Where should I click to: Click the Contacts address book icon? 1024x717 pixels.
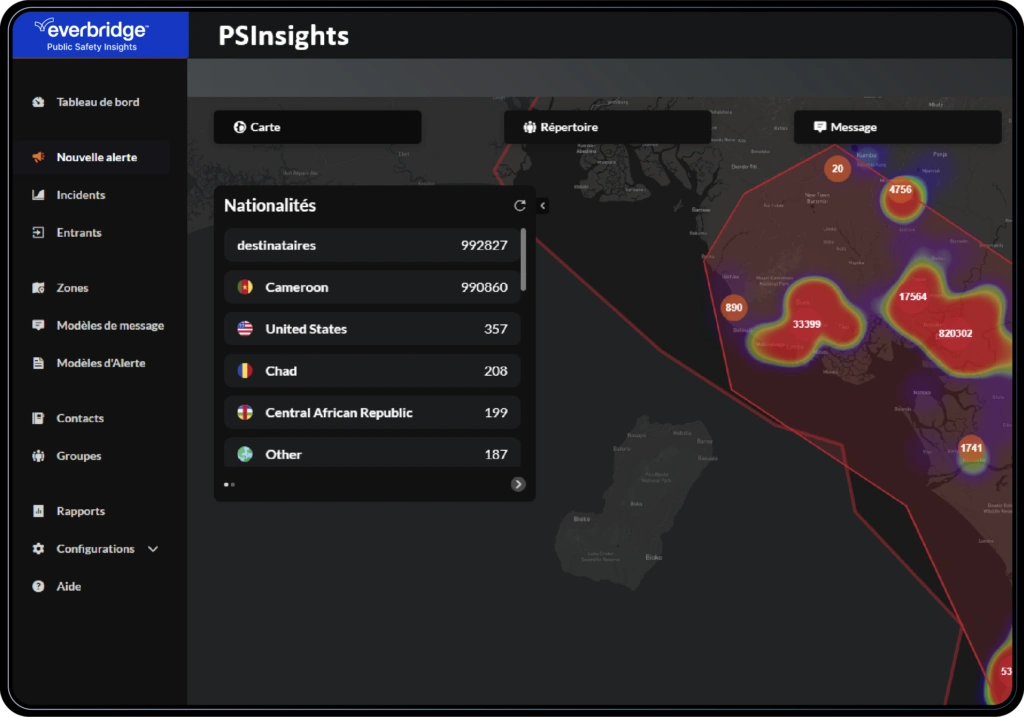(x=39, y=418)
